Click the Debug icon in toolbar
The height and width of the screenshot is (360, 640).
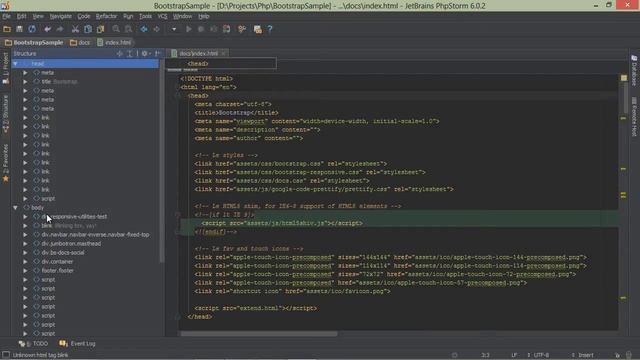[201, 29]
